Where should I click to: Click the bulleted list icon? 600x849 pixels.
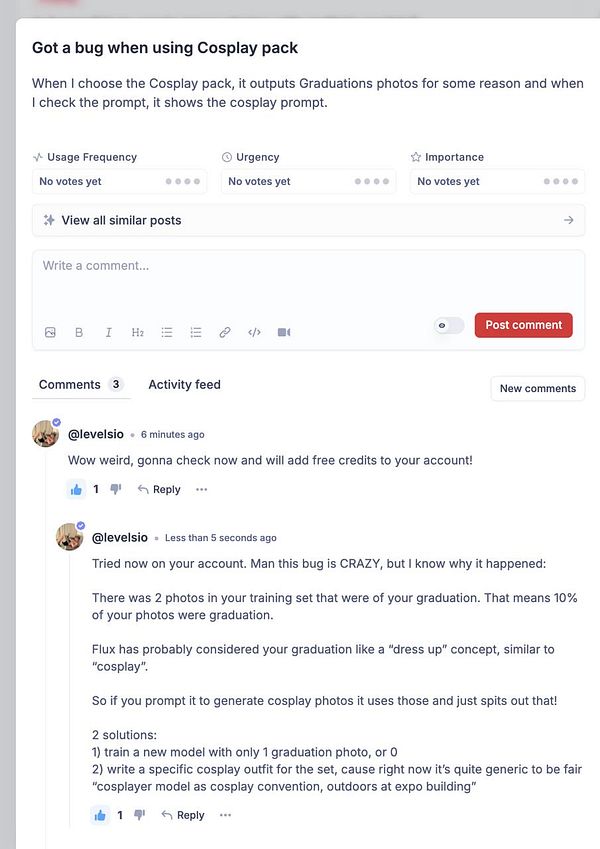coord(166,332)
